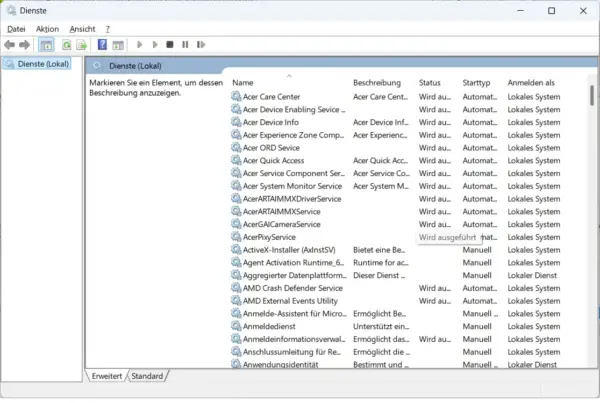The image size is (600, 403).
Task: Click the Dienste window title bar icon
Action: pyautogui.click(x=11, y=10)
